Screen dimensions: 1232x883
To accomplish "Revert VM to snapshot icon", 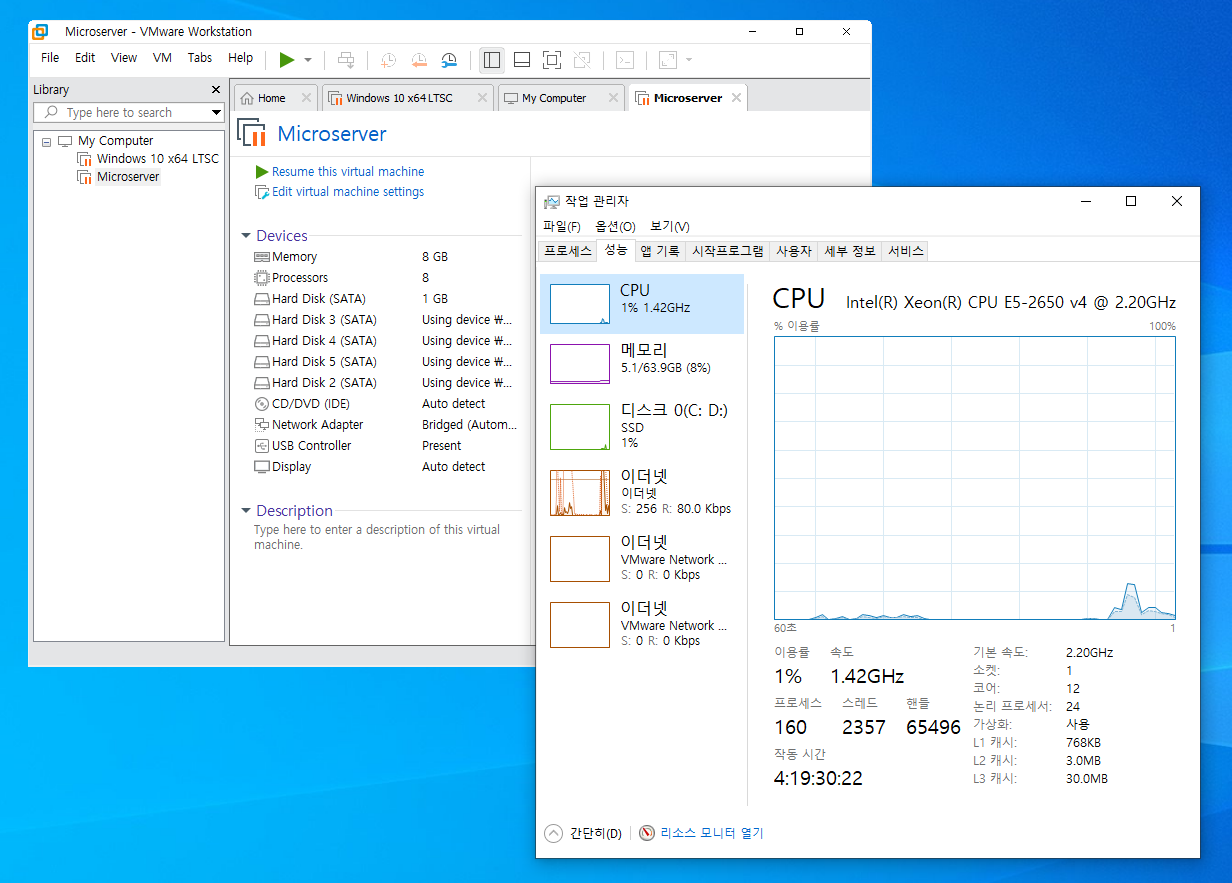I will pyautogui.click(x=419, y=60).
